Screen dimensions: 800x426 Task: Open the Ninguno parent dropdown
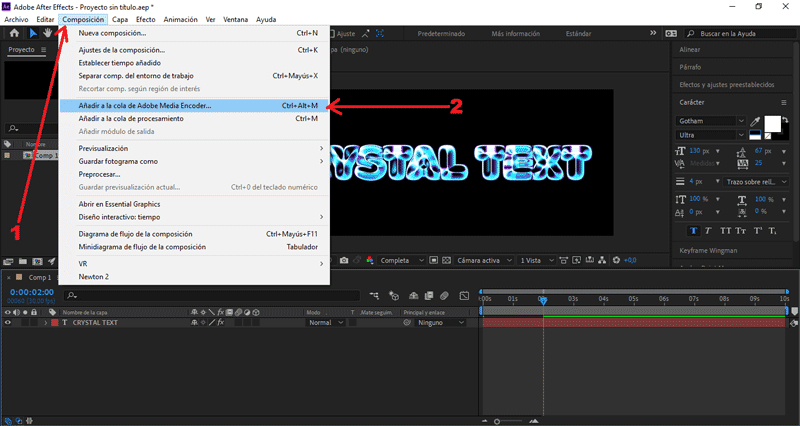click(440, 322)
